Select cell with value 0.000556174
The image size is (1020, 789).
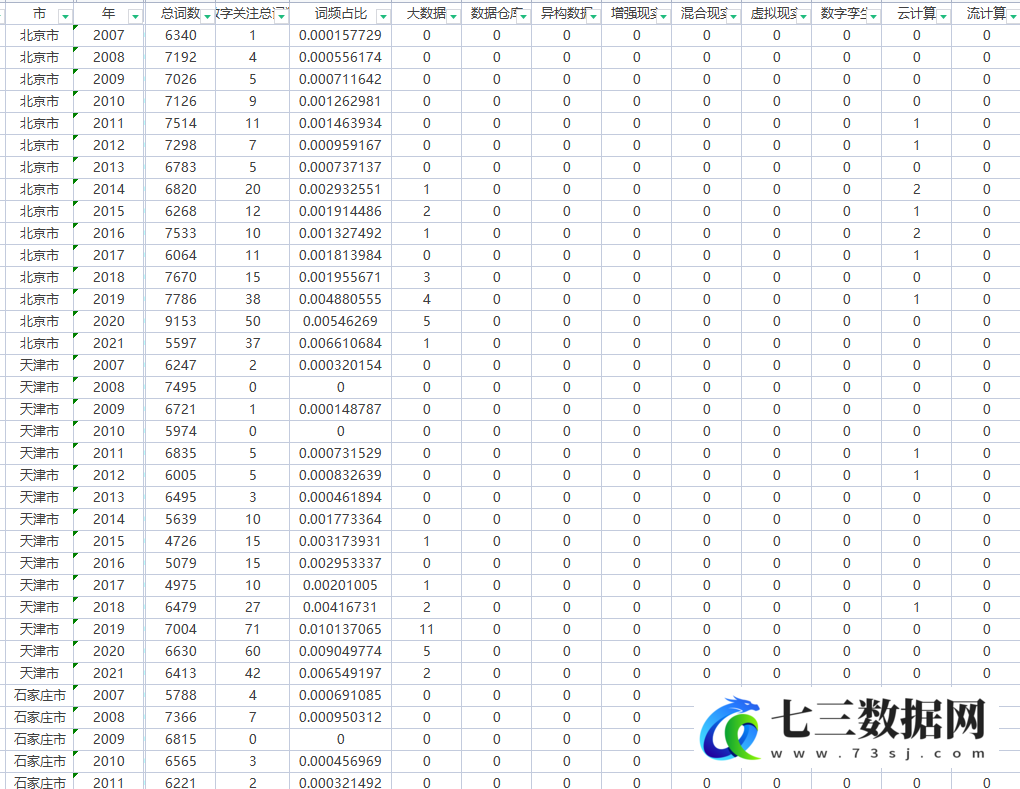340,58
